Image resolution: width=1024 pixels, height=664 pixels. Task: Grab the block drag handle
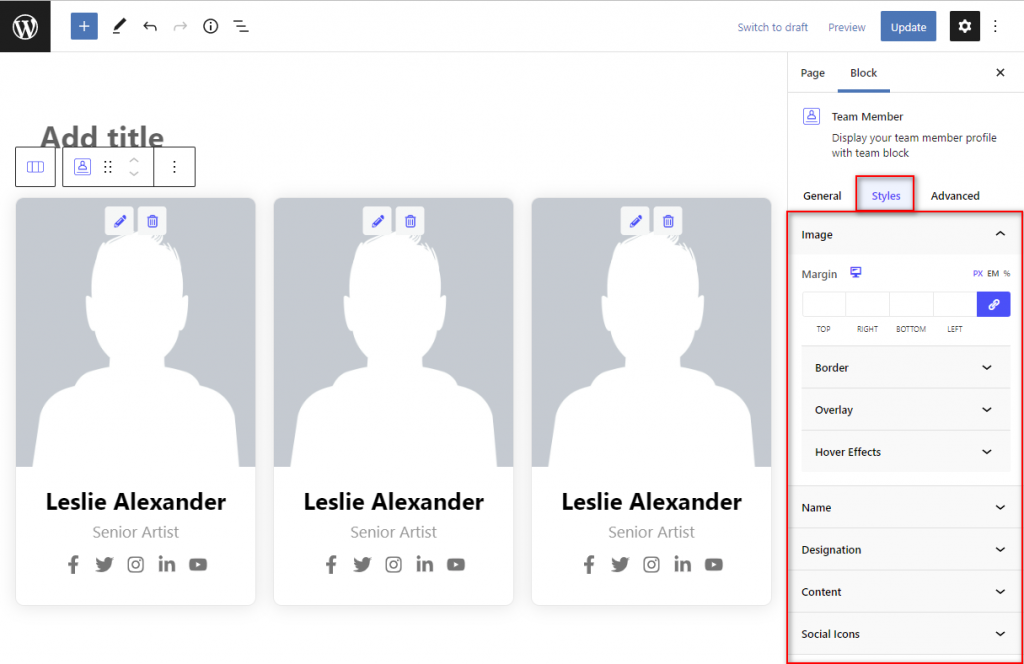coord(108,167)
